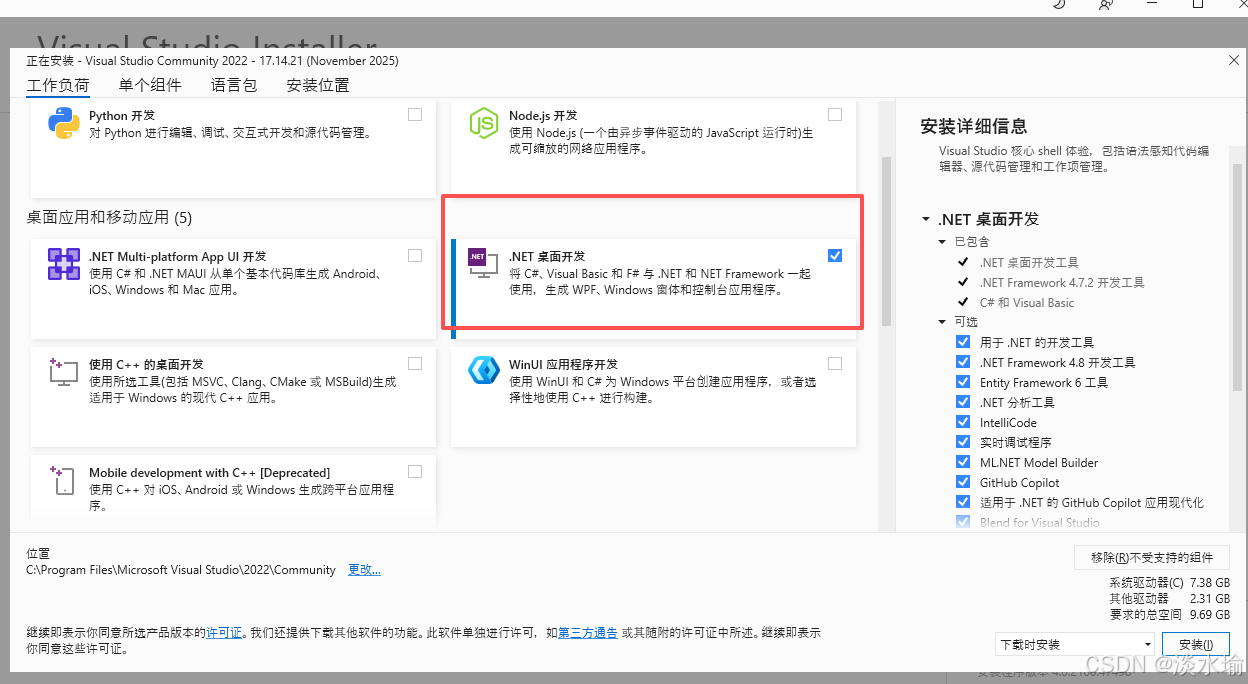Click the .NET Multi-platform App UI icon
Screen dimensions: 1248x684
coord(64,264)
